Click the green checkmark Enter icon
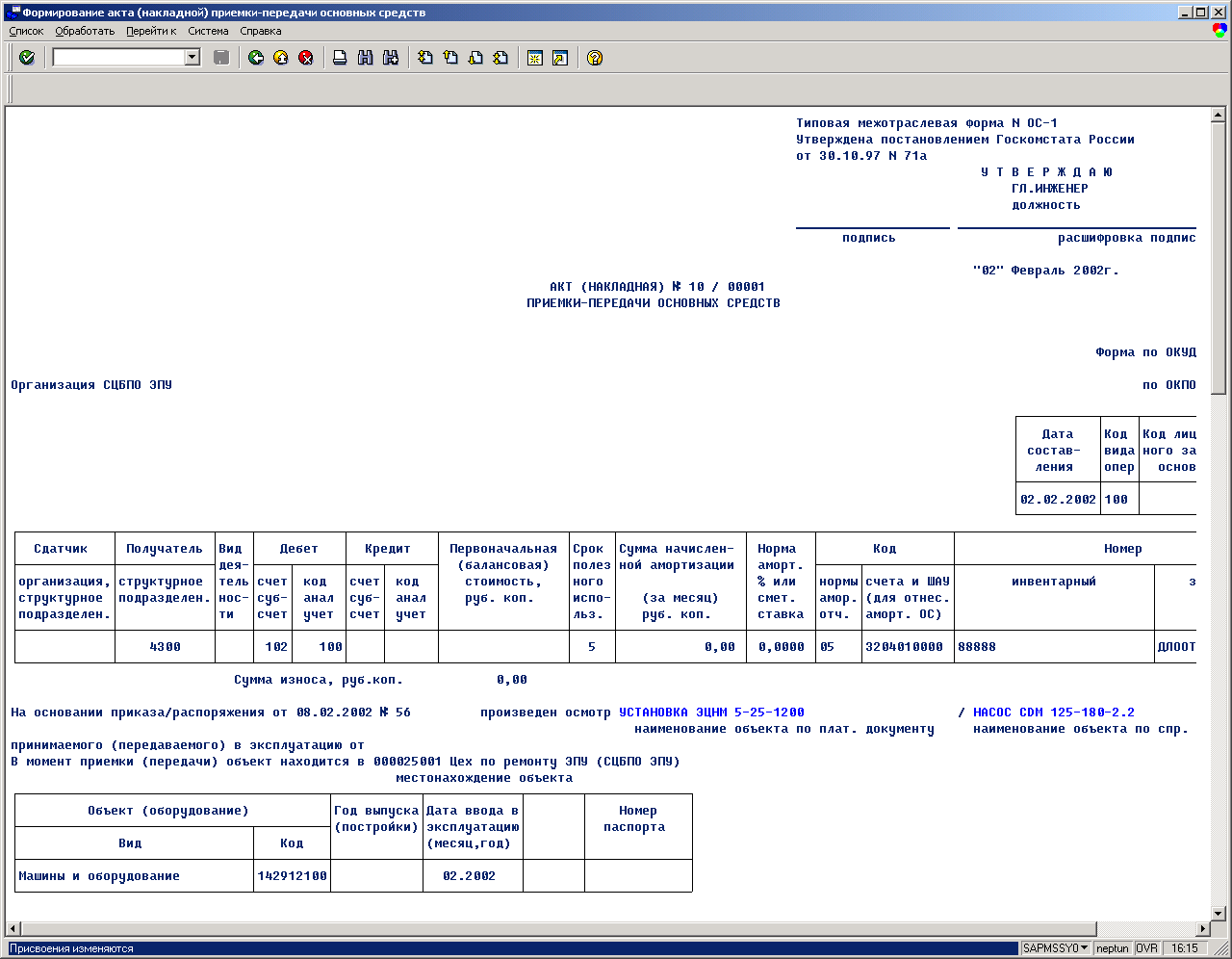This screenshot has width=1232, height=959. pyautogui.click(x=27, y=58)
